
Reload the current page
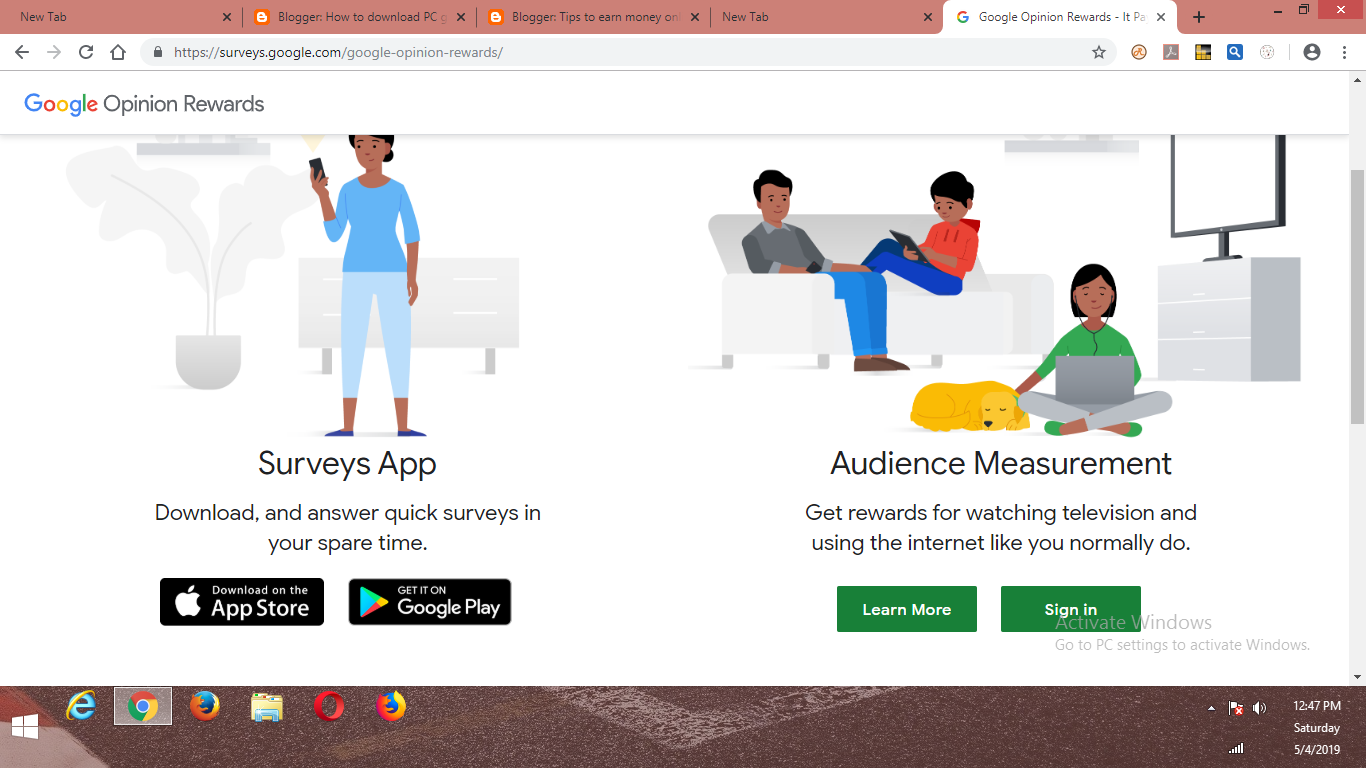coord(86,52)
